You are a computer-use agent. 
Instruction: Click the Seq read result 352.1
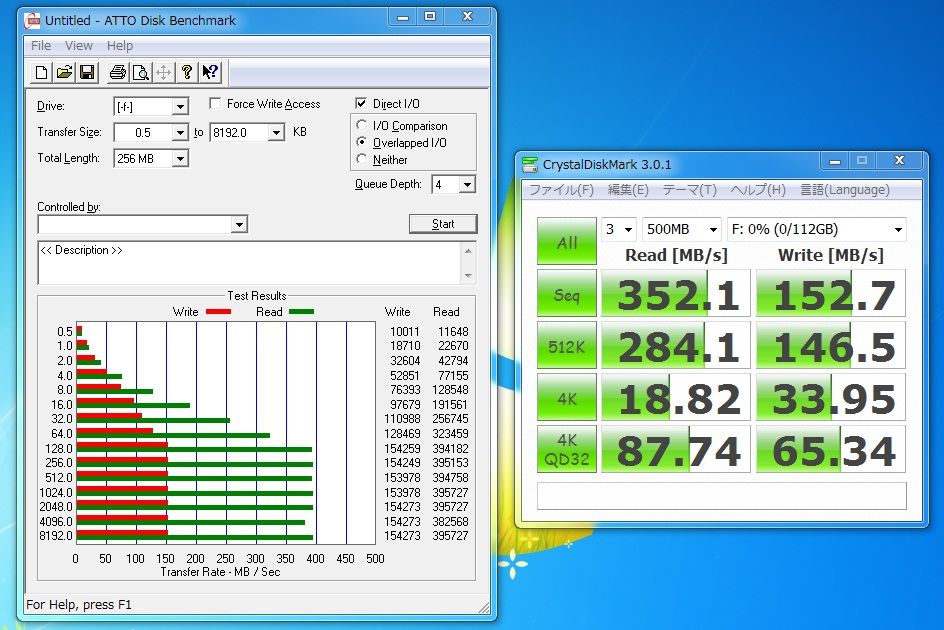[x=676, y=293]
